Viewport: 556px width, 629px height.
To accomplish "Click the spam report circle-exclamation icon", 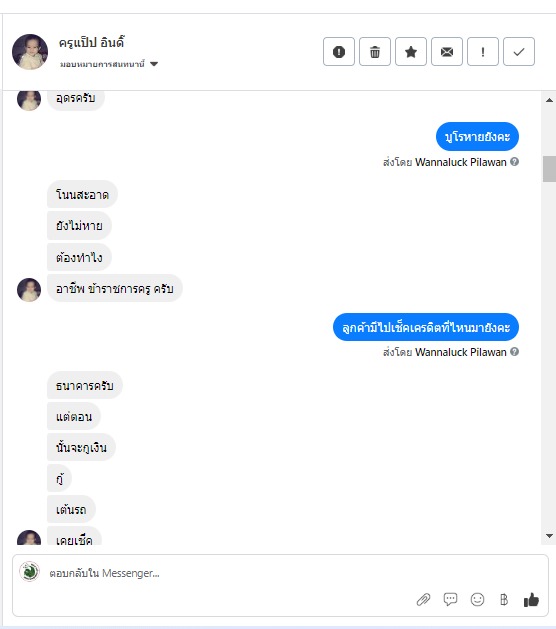I will click(x=339, y=52).
